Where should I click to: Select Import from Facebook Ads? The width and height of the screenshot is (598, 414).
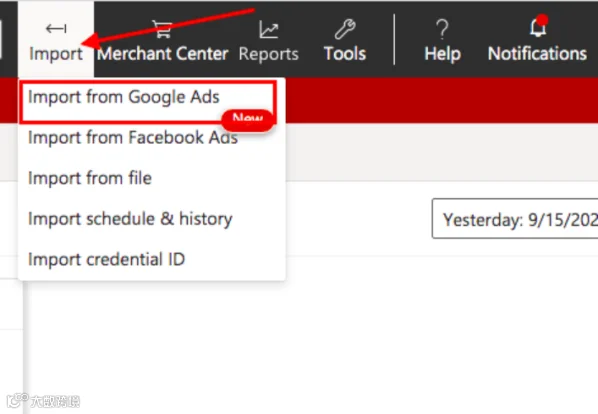click(x=133, y=138)
